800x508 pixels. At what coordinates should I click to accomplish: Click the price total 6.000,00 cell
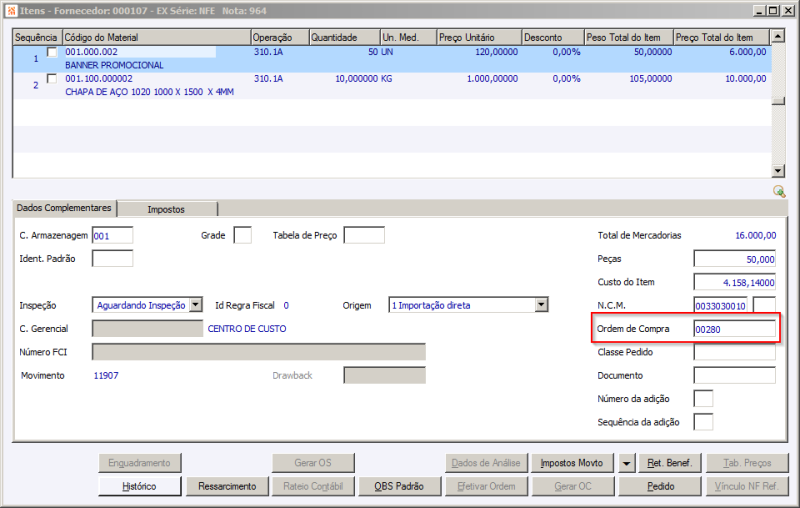pos(747,52)
